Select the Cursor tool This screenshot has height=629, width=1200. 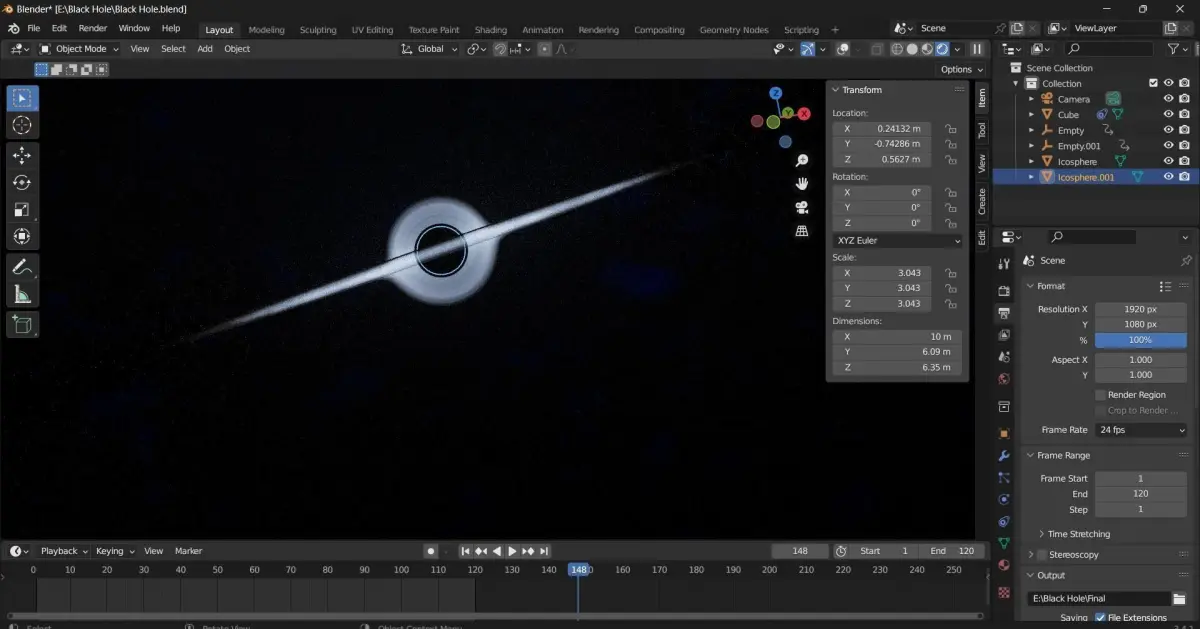(22, 125)
